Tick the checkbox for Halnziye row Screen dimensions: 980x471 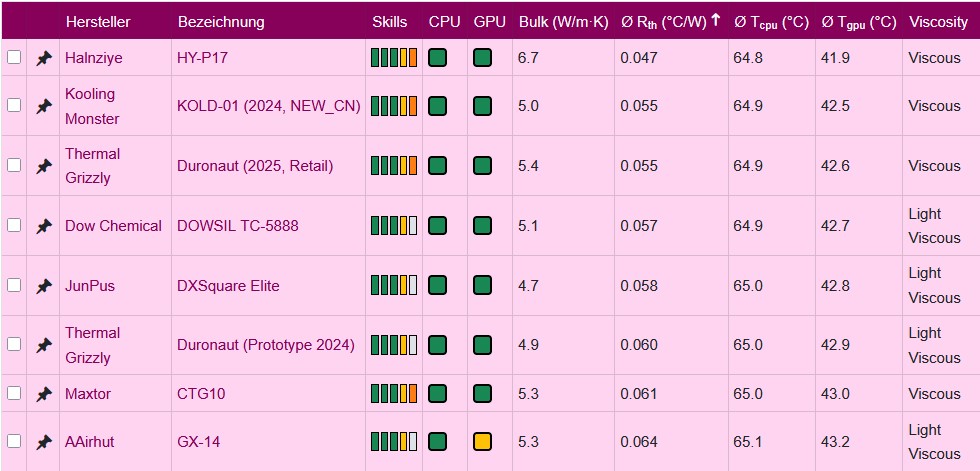click(x=14, y=58)
